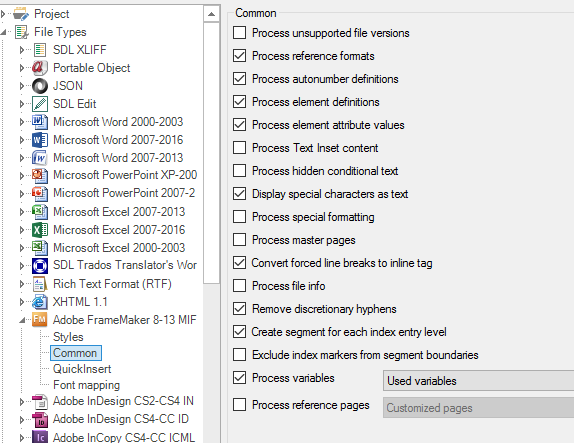Click the Microsoft Excel 2007-2016 icon
Viewport: 574px width, 443px height.
[40, 230]
